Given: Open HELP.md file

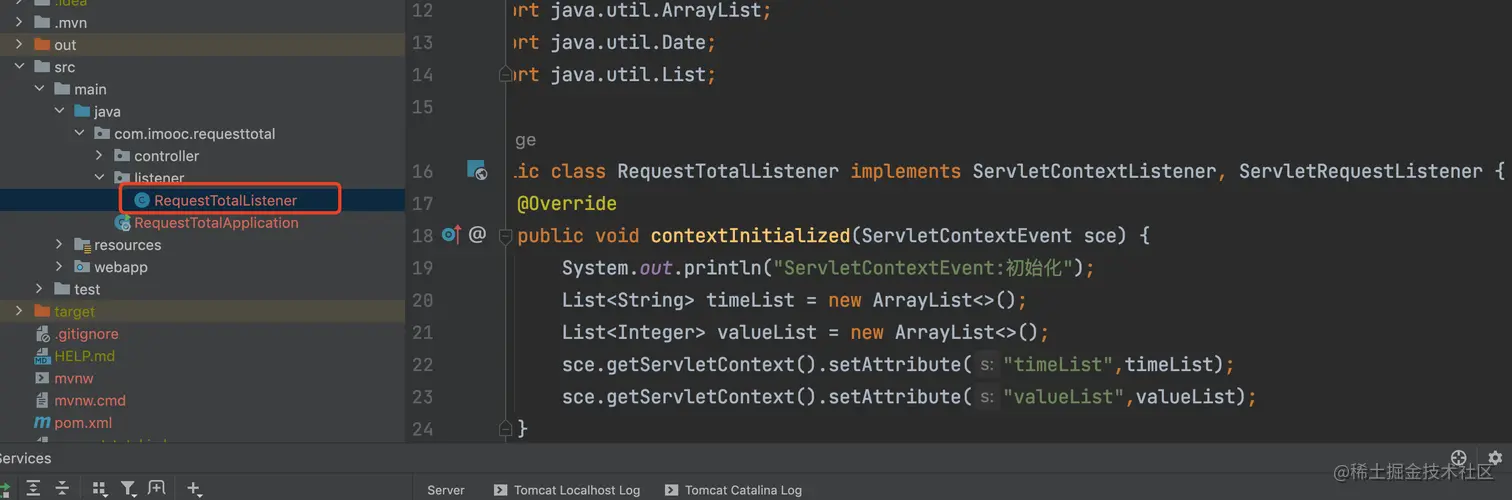Looking at the screenshot, I should point(84,356).
